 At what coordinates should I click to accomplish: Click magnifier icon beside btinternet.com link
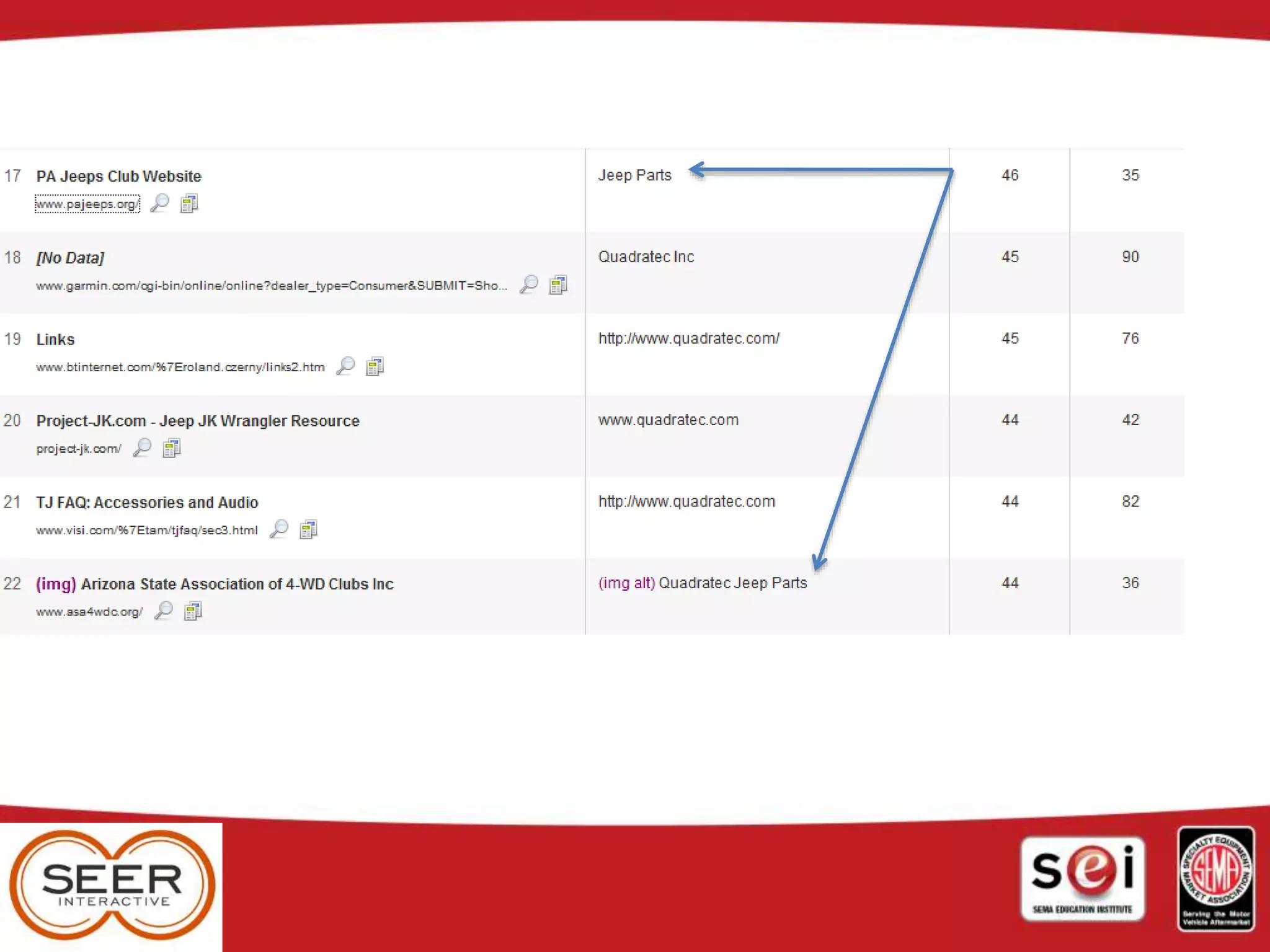pos(345,366)
